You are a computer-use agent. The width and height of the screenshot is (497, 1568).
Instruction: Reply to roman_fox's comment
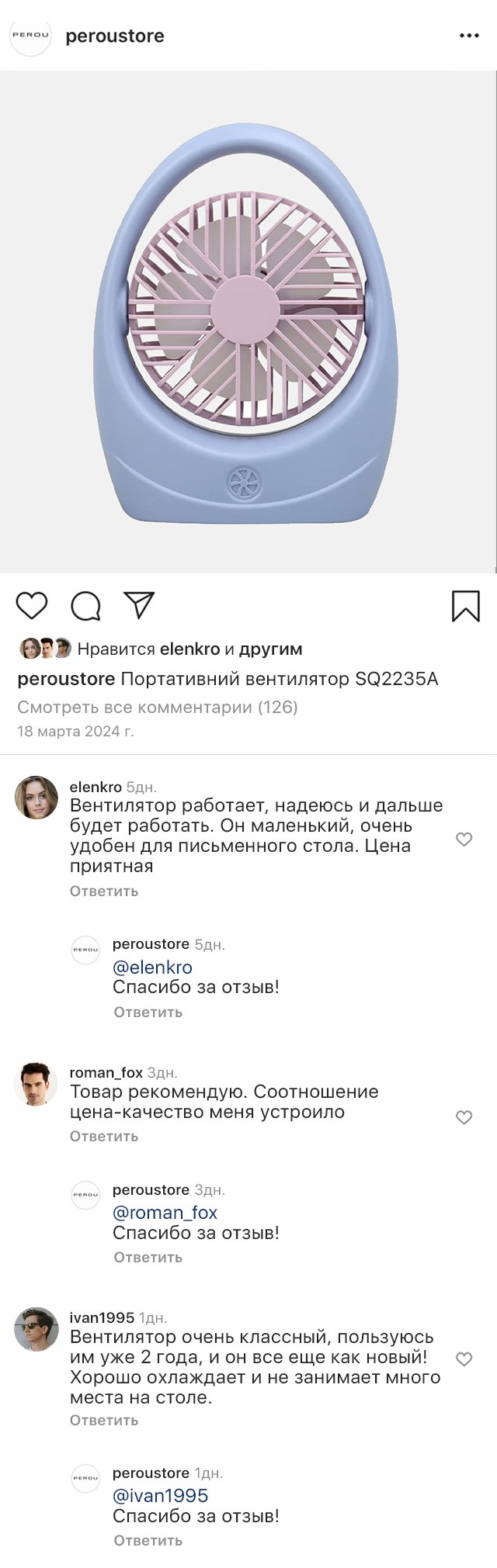coord(104,1136)
